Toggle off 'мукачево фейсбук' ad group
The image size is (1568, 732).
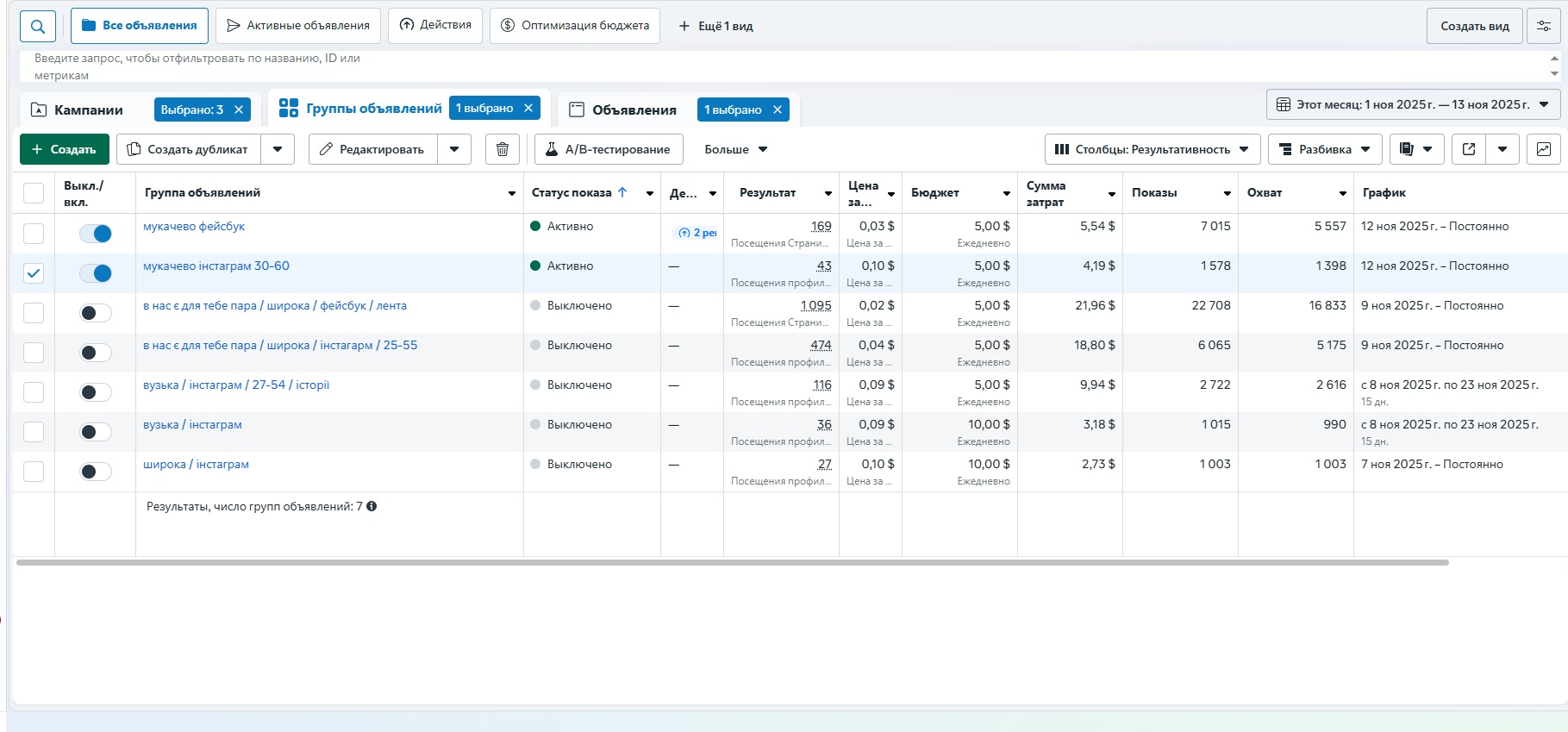(96, 234)
